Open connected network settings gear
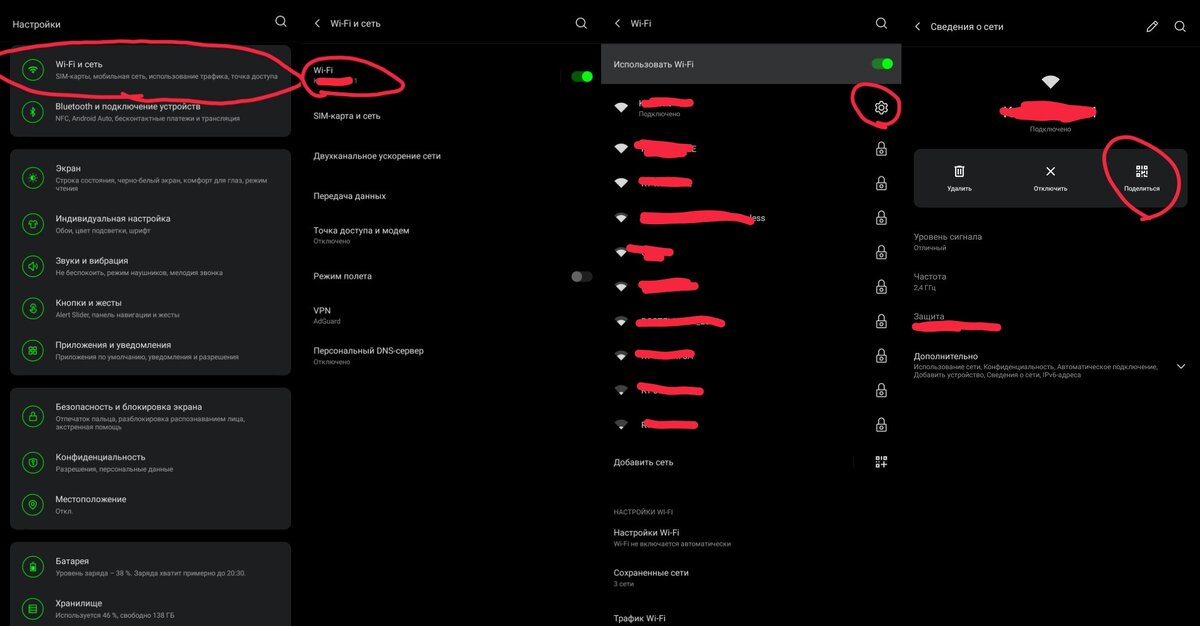Viewport: 1200px width, 626px height. (x=881, y=107)
